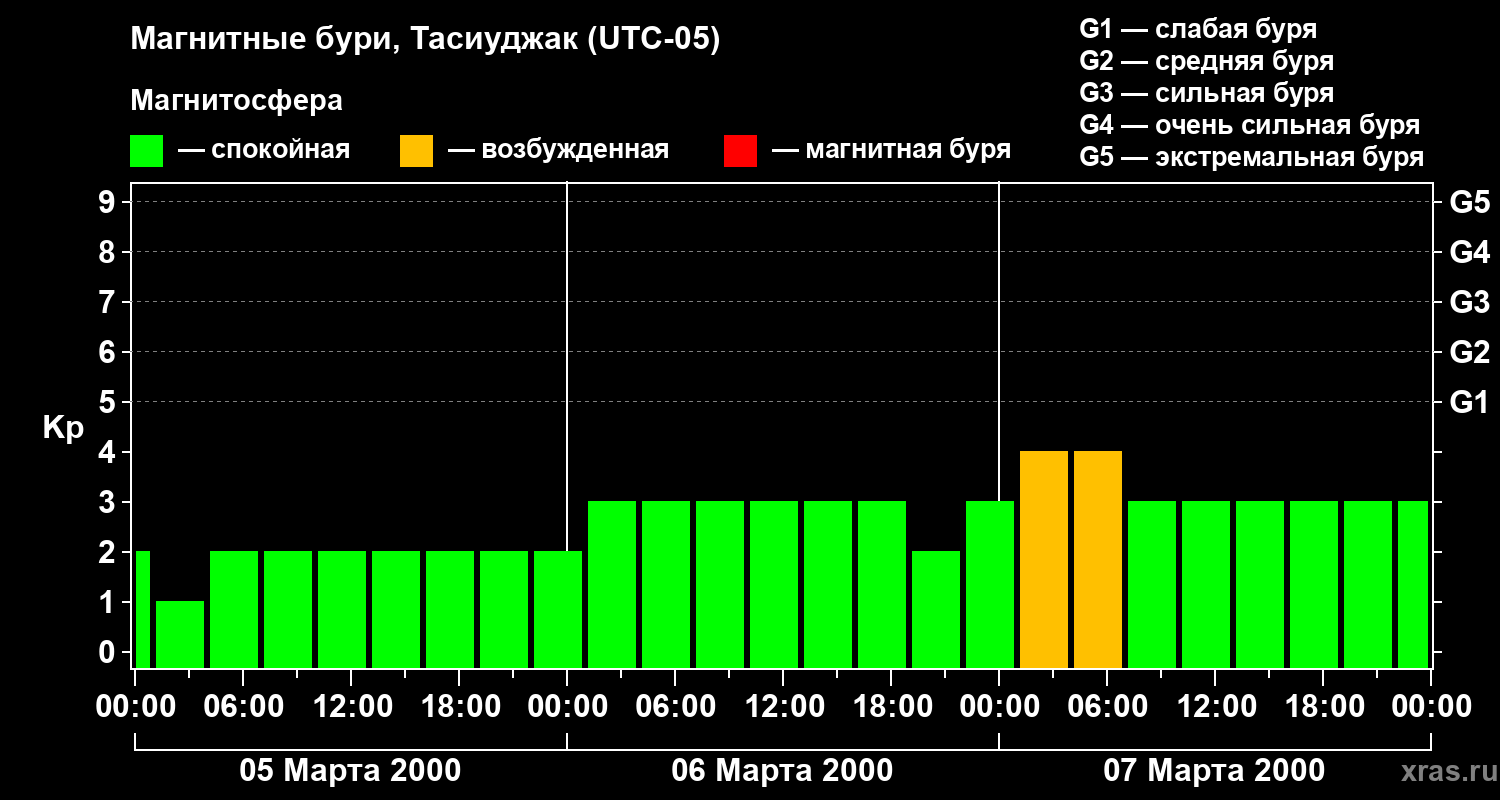This screenshot has width=1500, height=800.
Task: Click the first orange Kp 4 bar after midnight
Action: coord(1044,559)
